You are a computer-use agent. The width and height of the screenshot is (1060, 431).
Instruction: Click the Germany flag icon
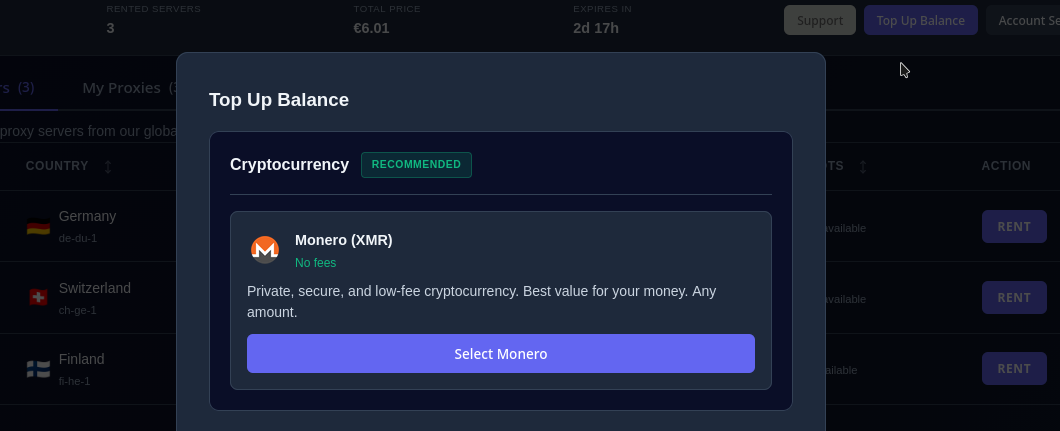point(38,227)
